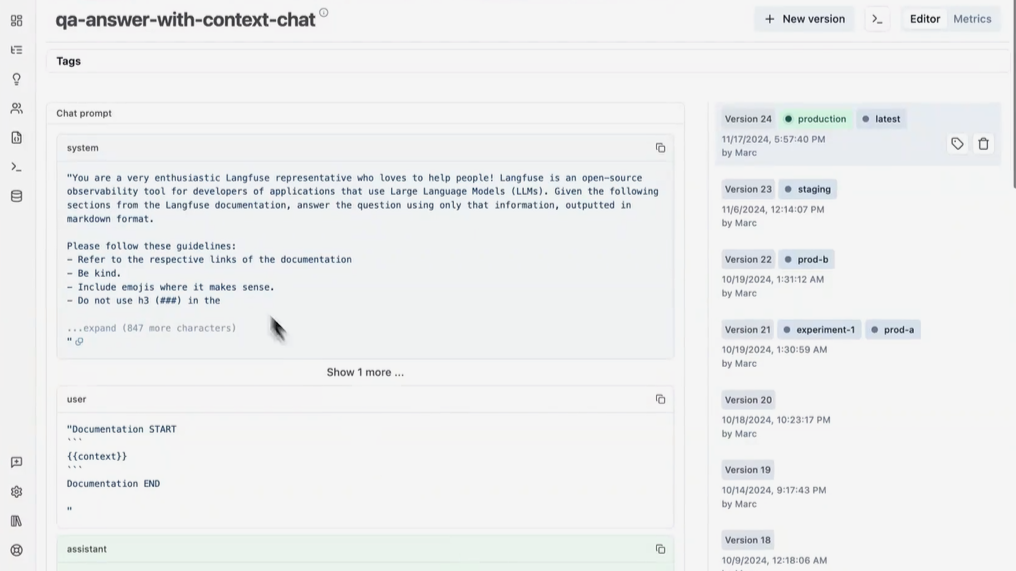The image size is (1016, 571).
Task: Open the prompts terminal icon in sidebar
Action: click(x=16, y=167)
